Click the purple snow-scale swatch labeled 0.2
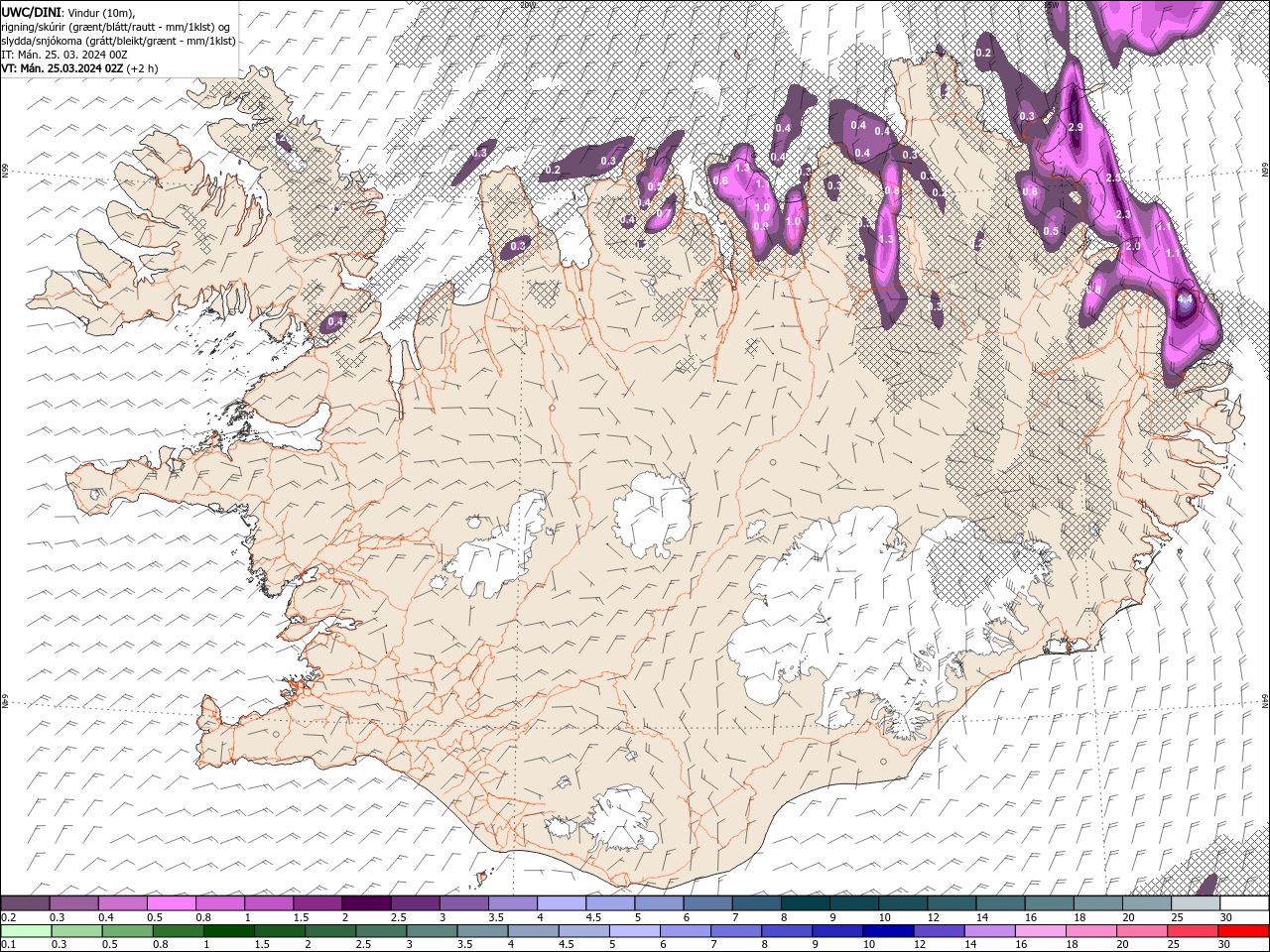 pos(25,903)
